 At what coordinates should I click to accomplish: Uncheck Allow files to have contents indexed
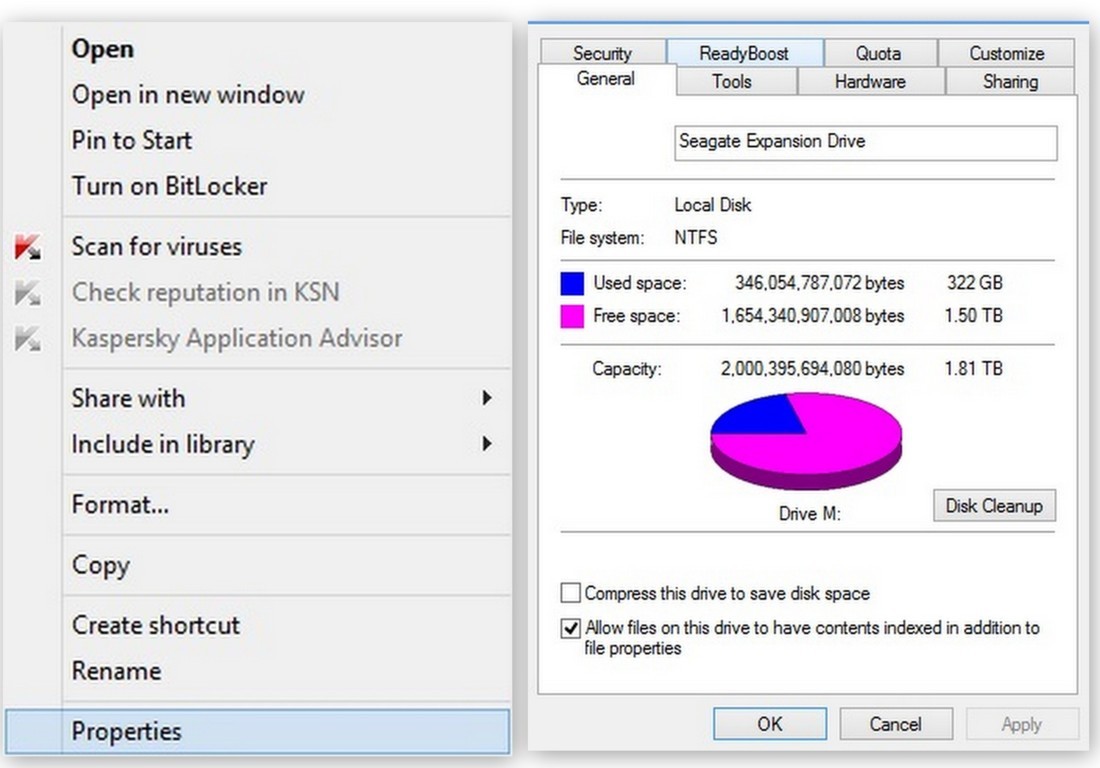570,628
